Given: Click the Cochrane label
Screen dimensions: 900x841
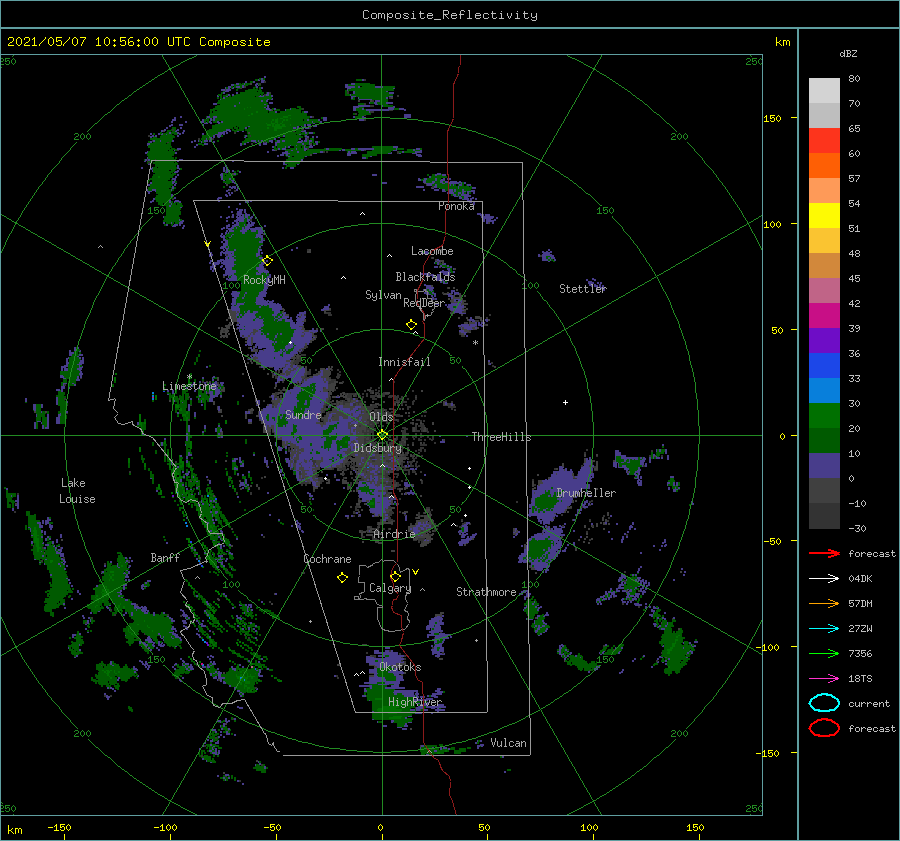Looking at the screenshot, I should point(327,559).
